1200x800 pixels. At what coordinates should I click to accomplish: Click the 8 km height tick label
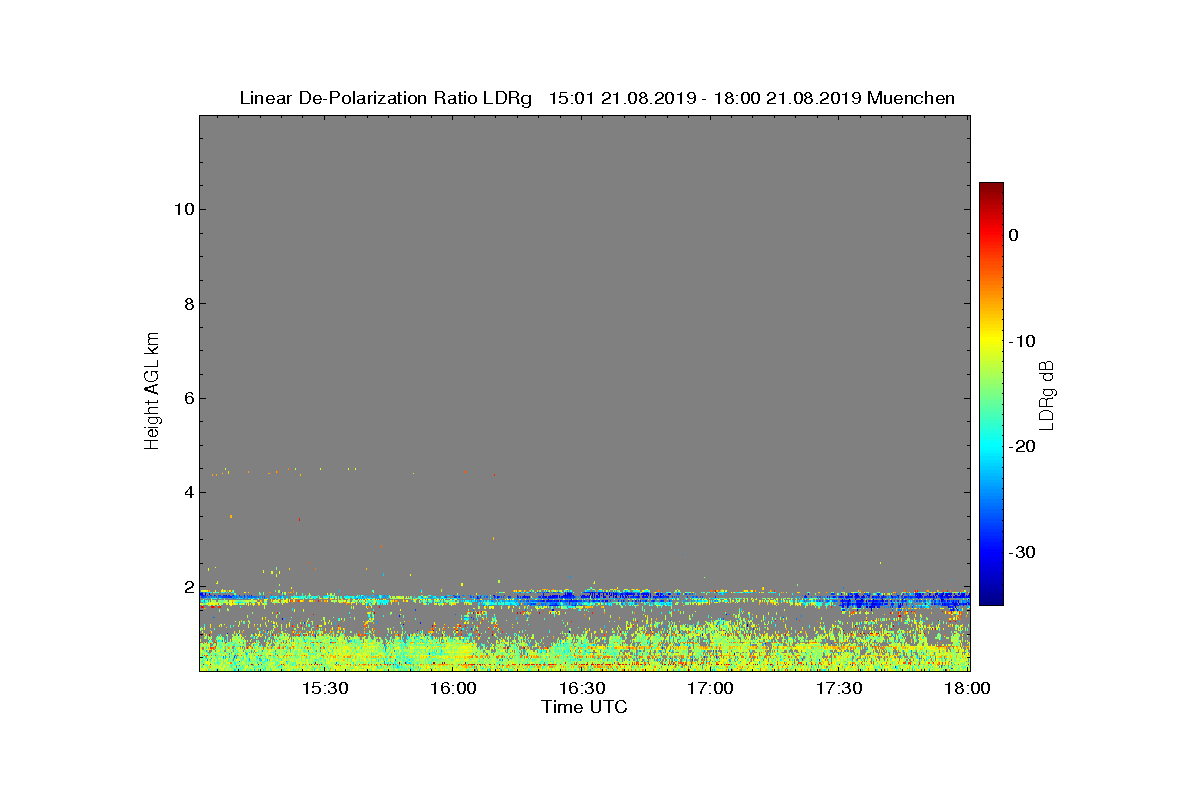coord(187,304)
